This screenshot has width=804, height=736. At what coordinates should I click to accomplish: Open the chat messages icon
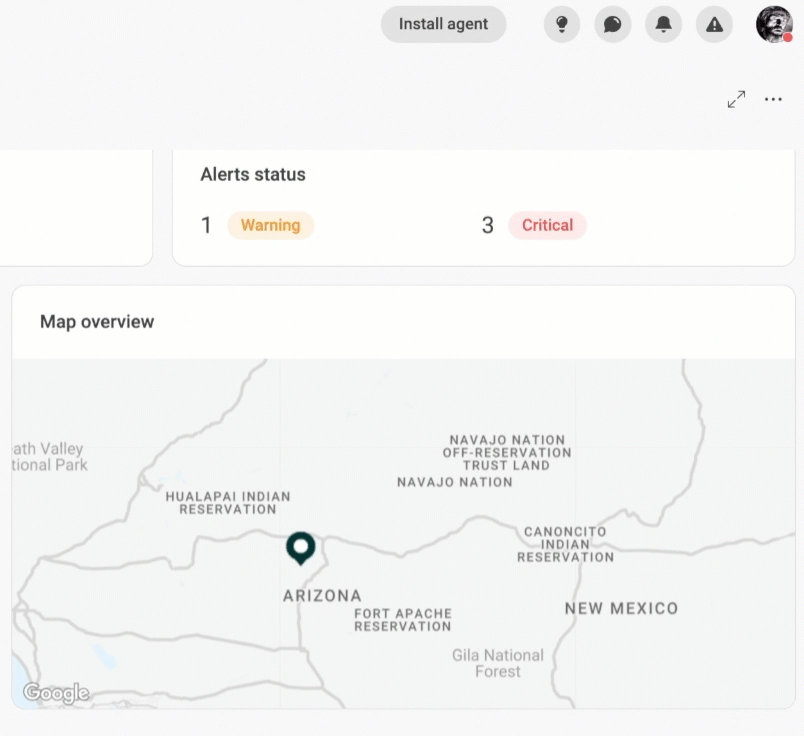tap(612, 24)
